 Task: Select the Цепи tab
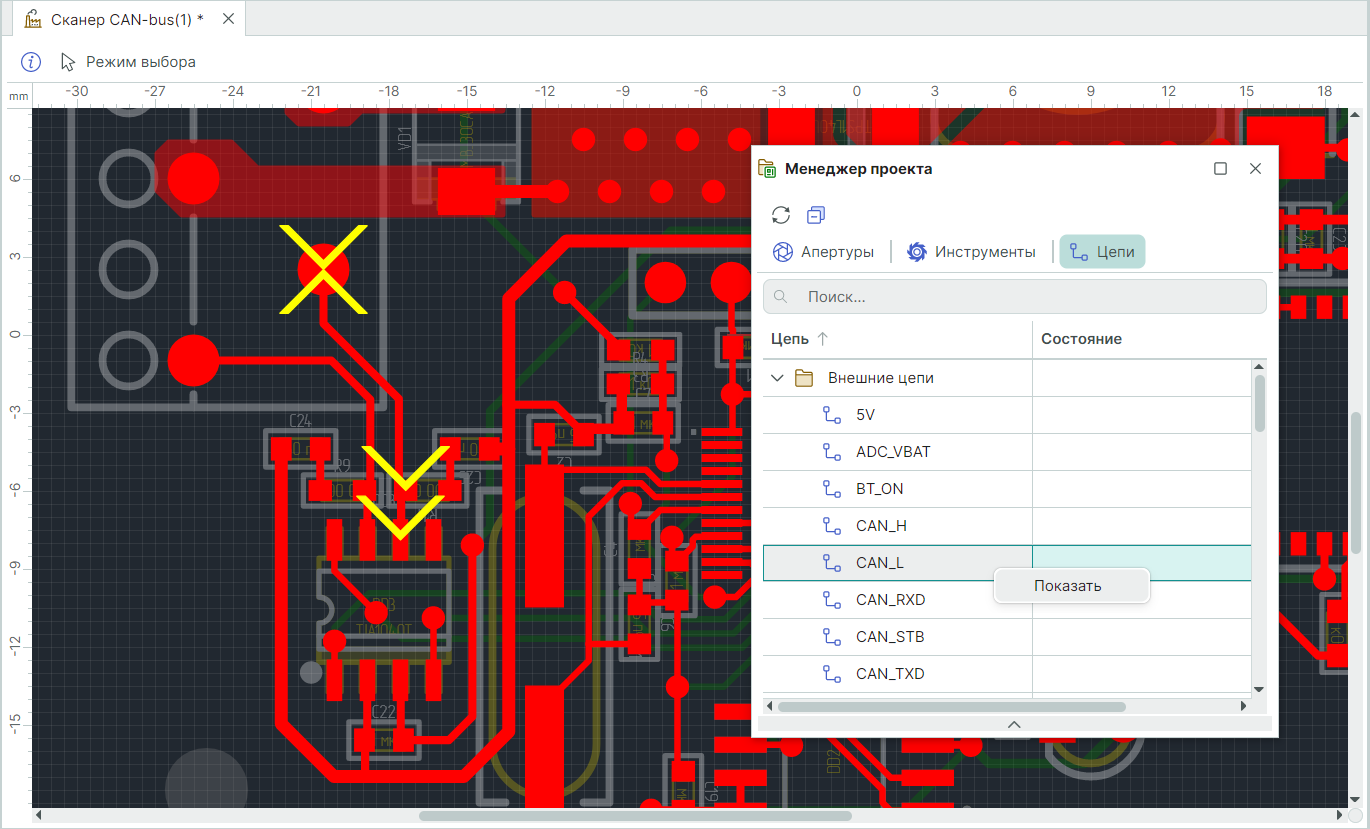(1102, 252)
